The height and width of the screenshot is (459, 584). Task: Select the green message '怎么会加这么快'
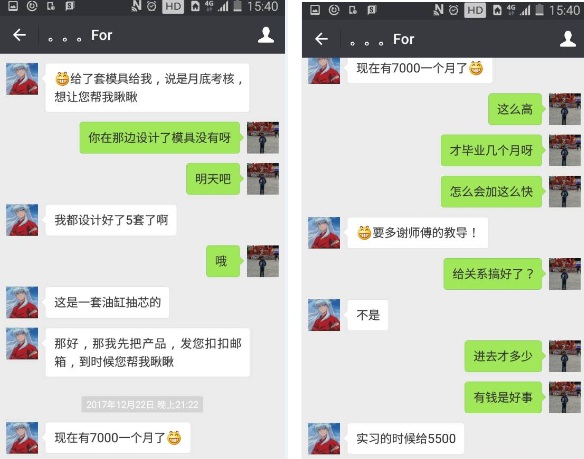[x=491, y=191]
